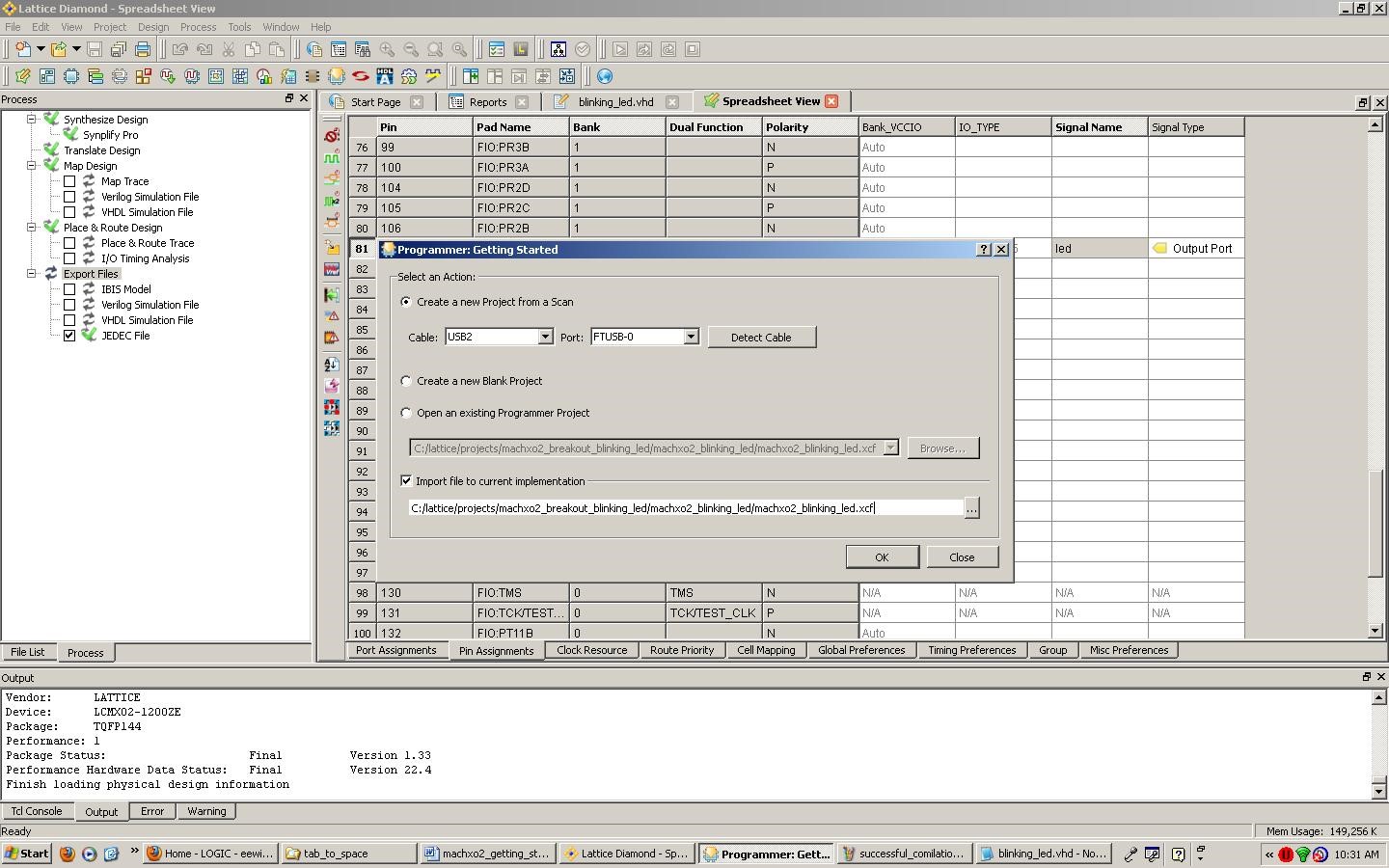
Task: Switch to the Port Assignments tab
Action: click(395, 650)
